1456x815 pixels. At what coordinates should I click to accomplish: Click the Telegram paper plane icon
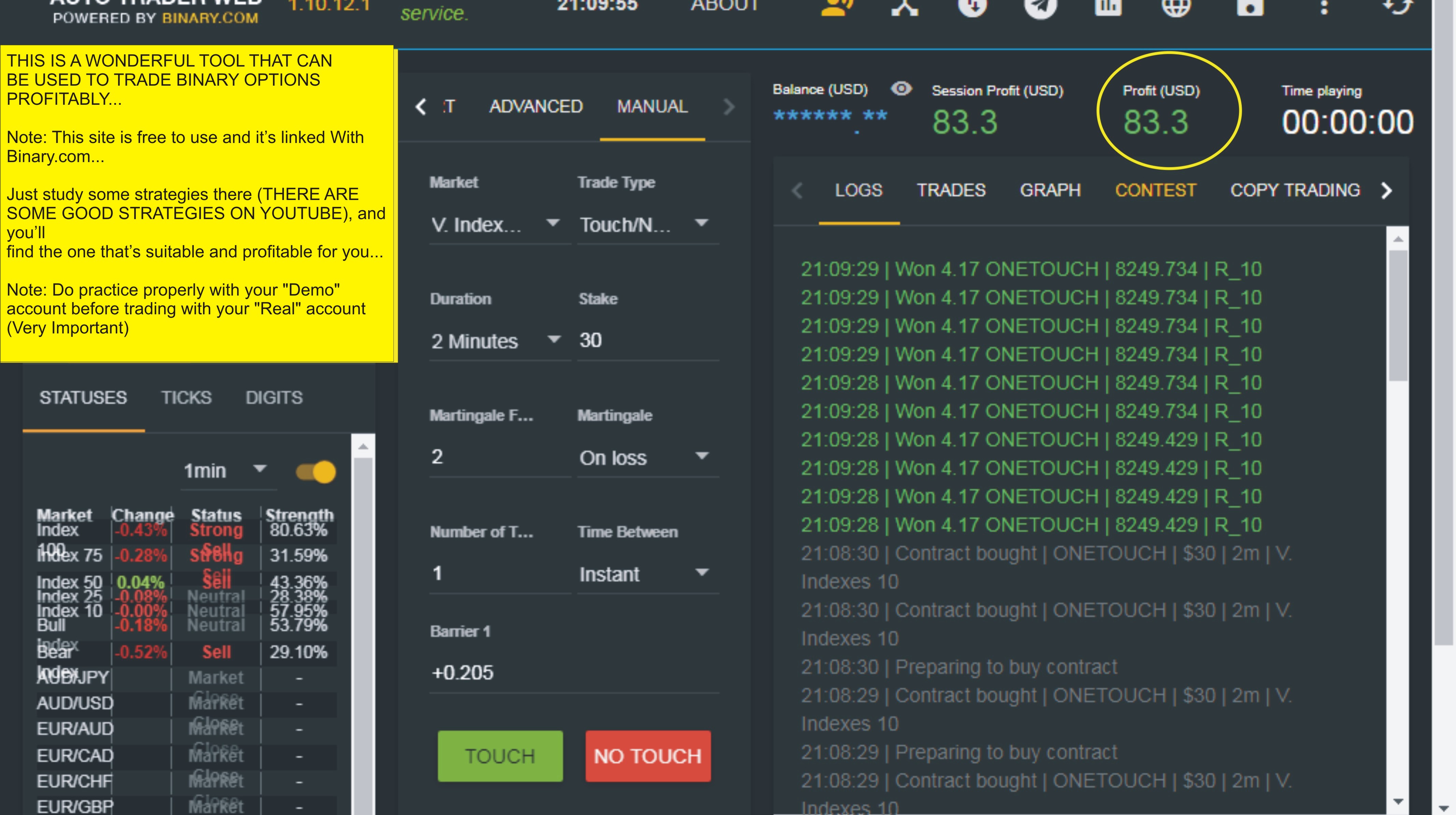tap(1040, 7)
